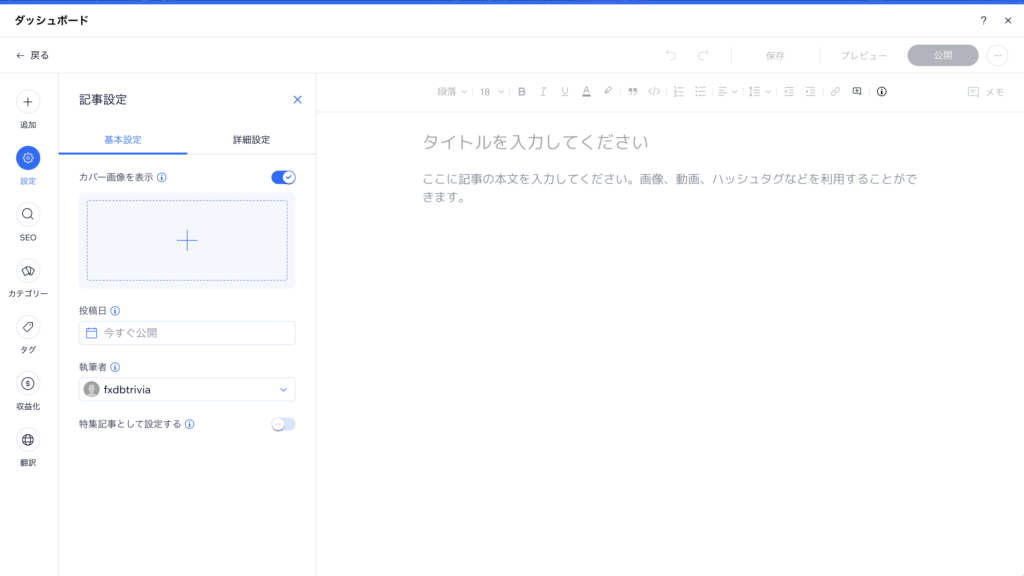Image resolution: width=1024 pixels, height=576 pixels.
Task: Open the text color picker
Action: (586, 92)
